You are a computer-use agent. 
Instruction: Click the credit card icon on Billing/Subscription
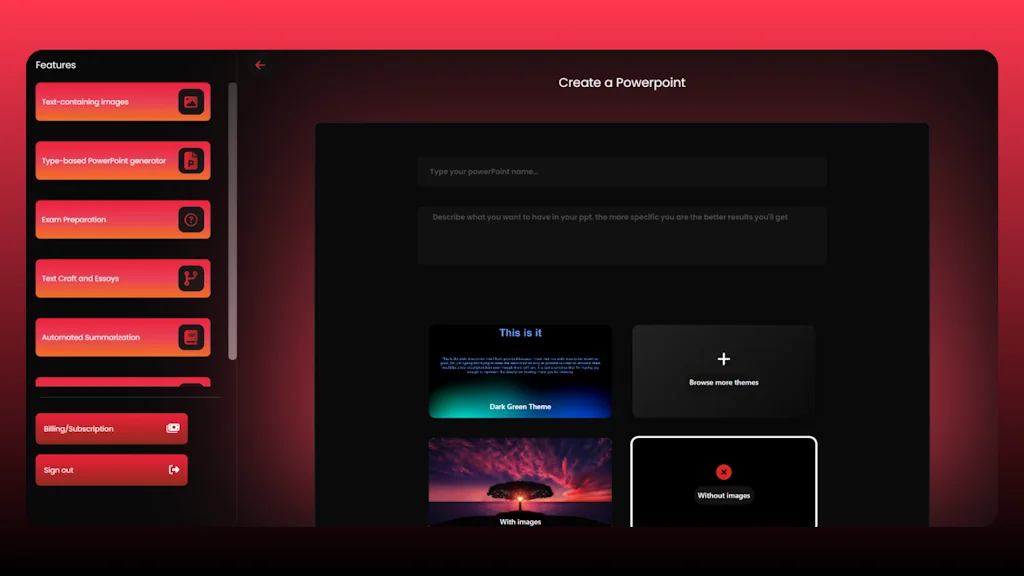tap(174, 428)
